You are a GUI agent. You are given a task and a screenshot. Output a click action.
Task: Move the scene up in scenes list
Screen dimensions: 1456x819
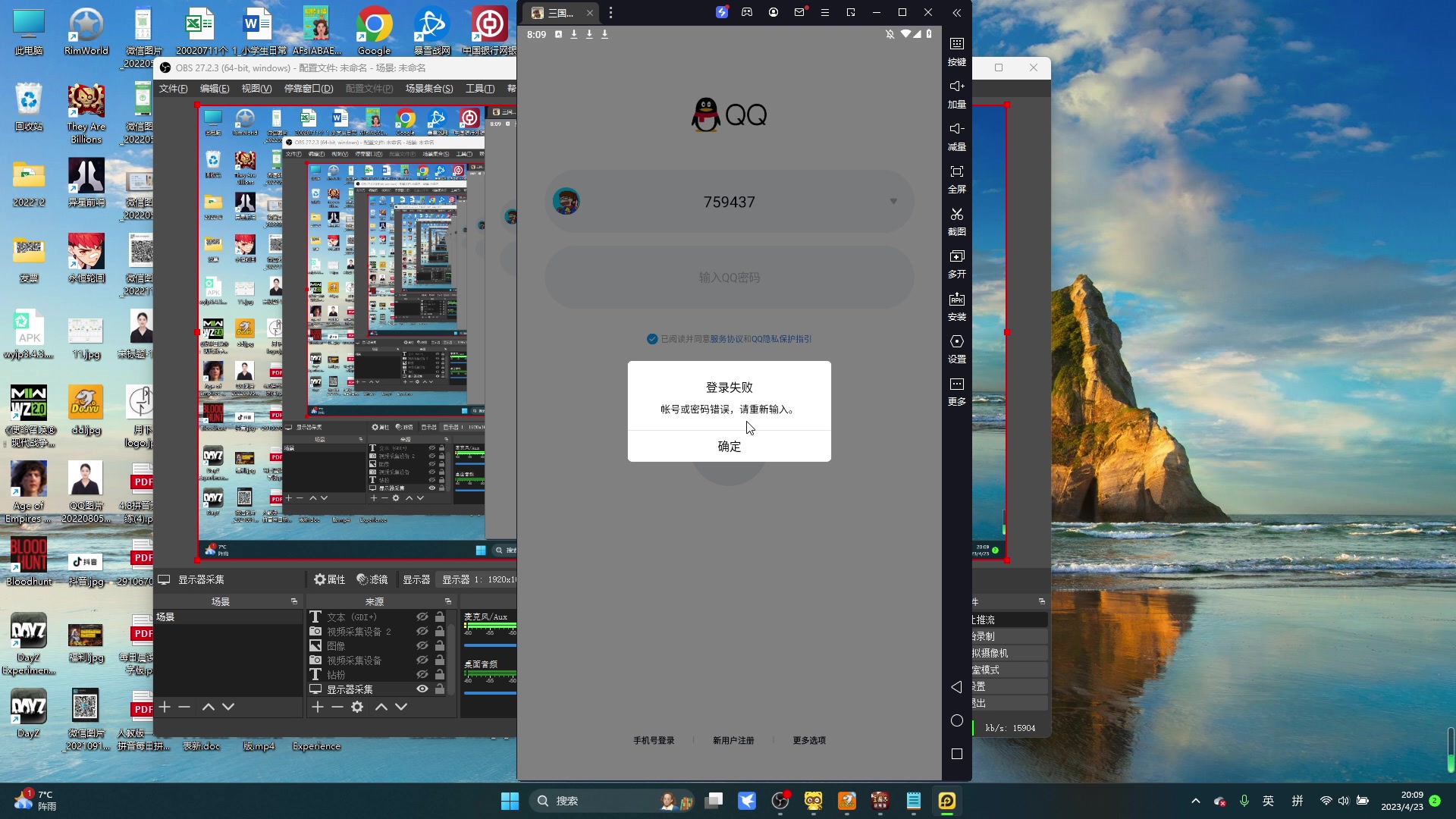click(x=209, y=707)
